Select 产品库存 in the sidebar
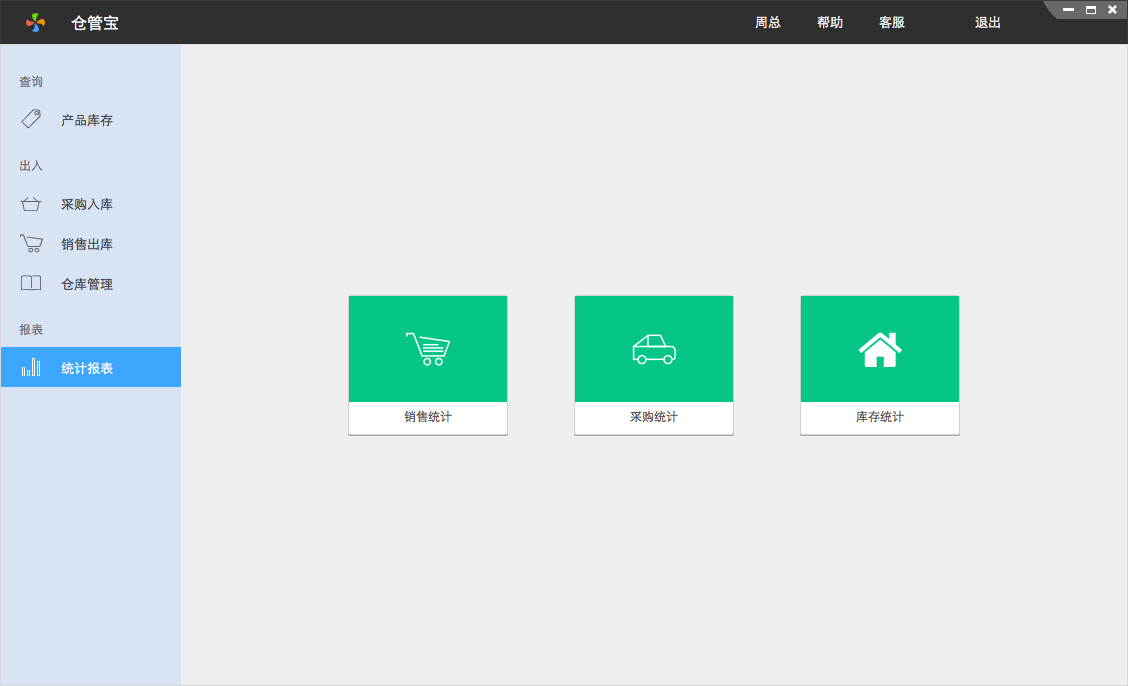The height and width of the screenshot is (686, 1128). click(87, 120)
